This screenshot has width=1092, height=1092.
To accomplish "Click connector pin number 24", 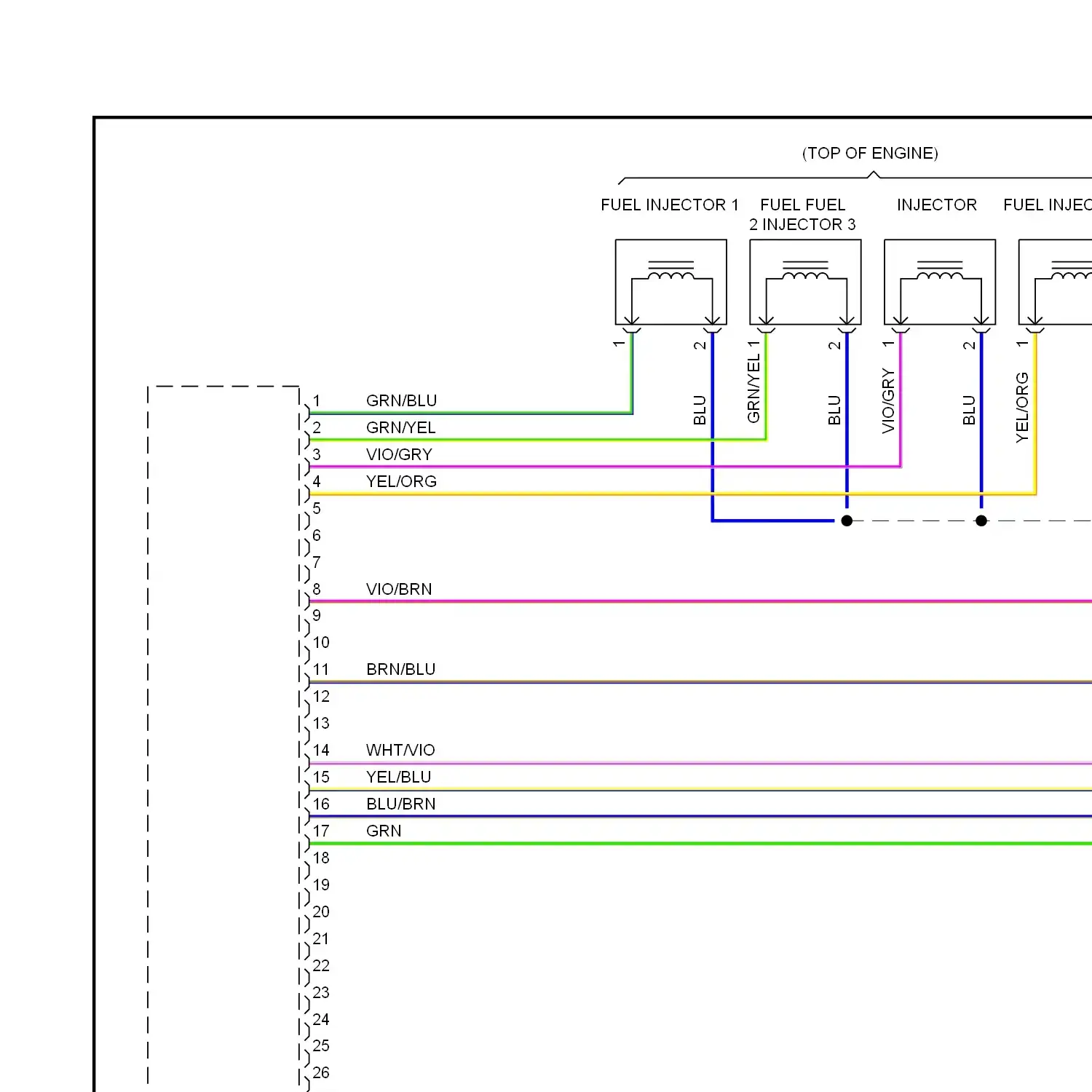I will (321, 1020).
